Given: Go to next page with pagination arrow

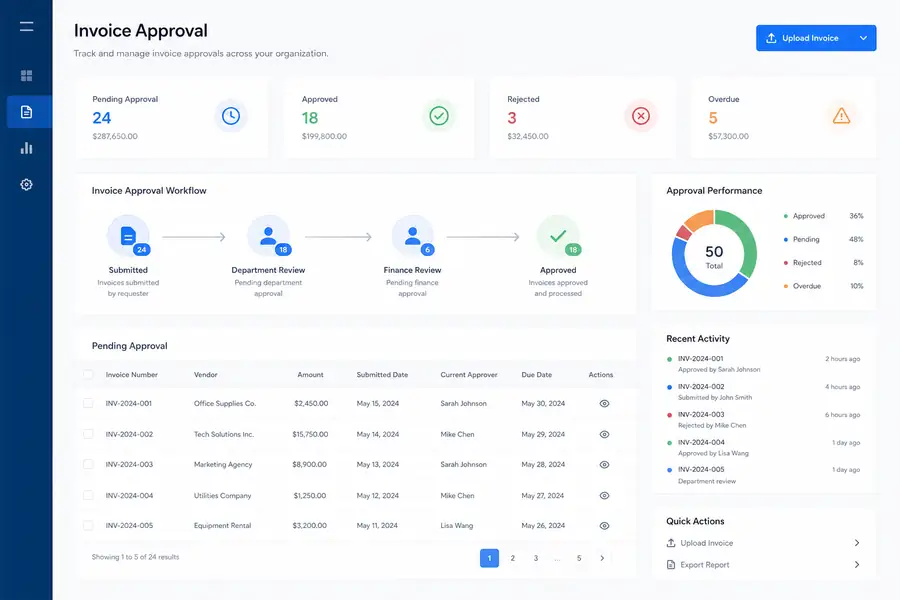Looking at the screenshot, I should click(x=602, y=558).
